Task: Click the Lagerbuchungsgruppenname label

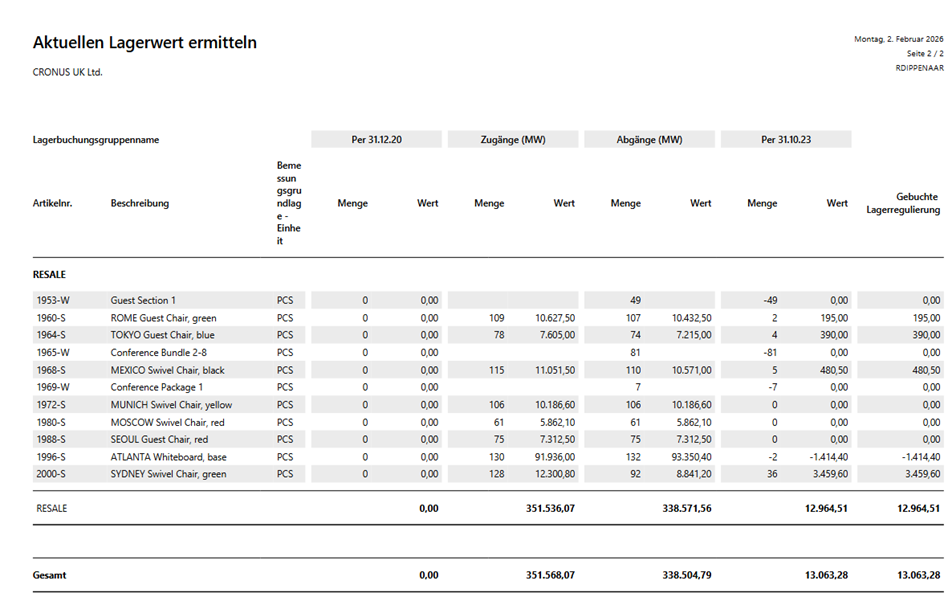Action: tap(96, 141)
